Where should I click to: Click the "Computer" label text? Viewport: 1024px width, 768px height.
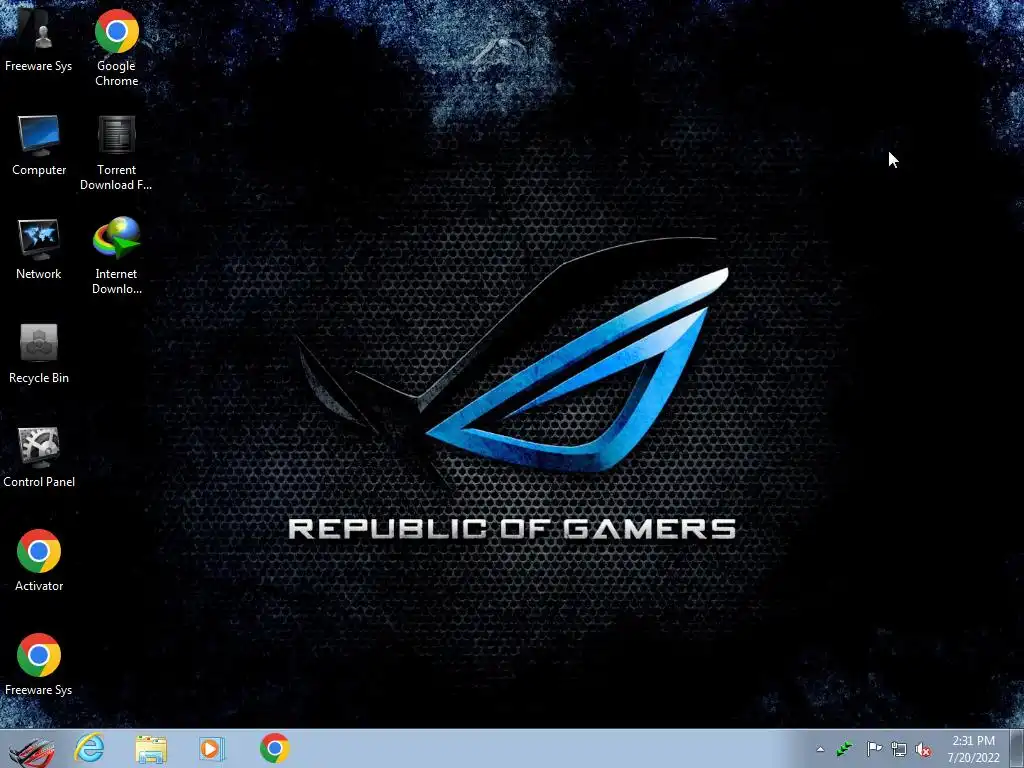(39, 170)
